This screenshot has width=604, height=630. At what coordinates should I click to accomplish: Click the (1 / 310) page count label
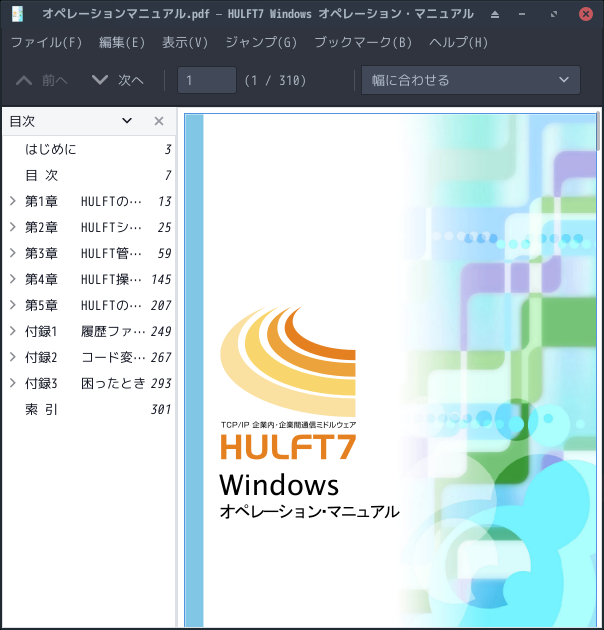tap(275, 80)
